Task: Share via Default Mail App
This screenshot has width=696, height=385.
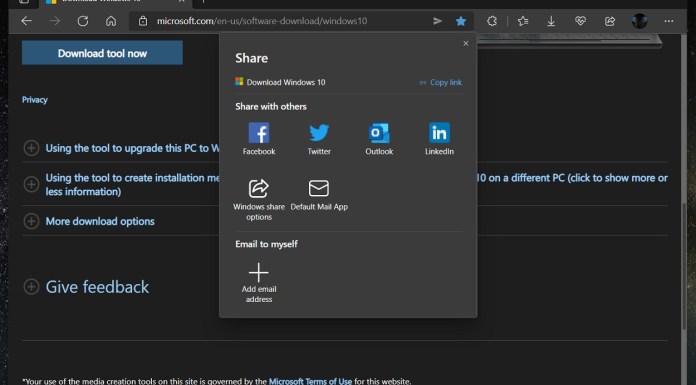Action: [319, 195]
